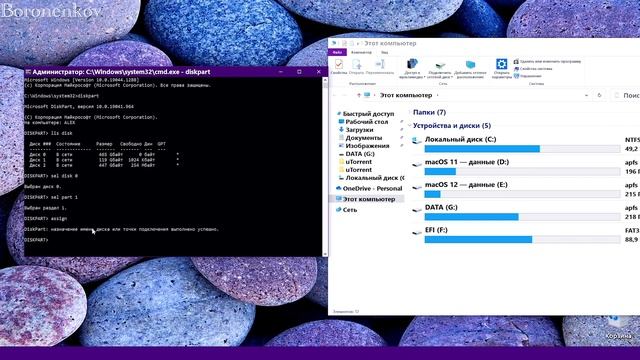Click the 'DISKPART> sel part 1' line

pyautogui.click(x=51, y=197)
